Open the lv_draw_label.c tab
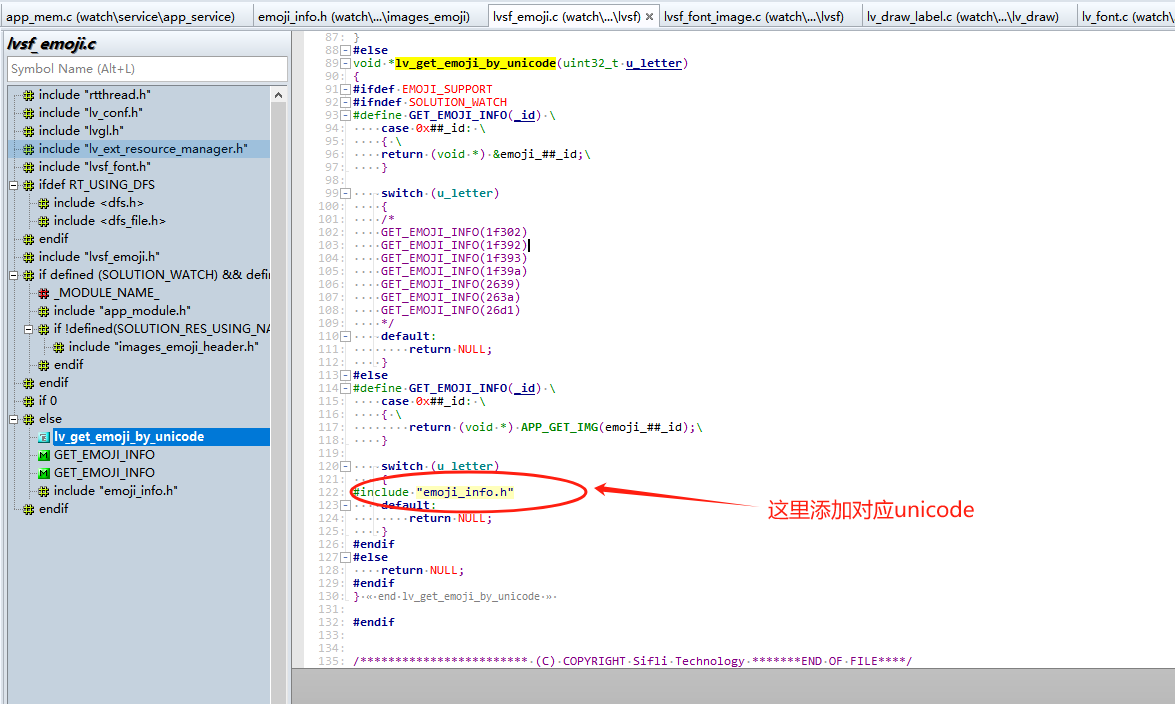 pos(962,17)
